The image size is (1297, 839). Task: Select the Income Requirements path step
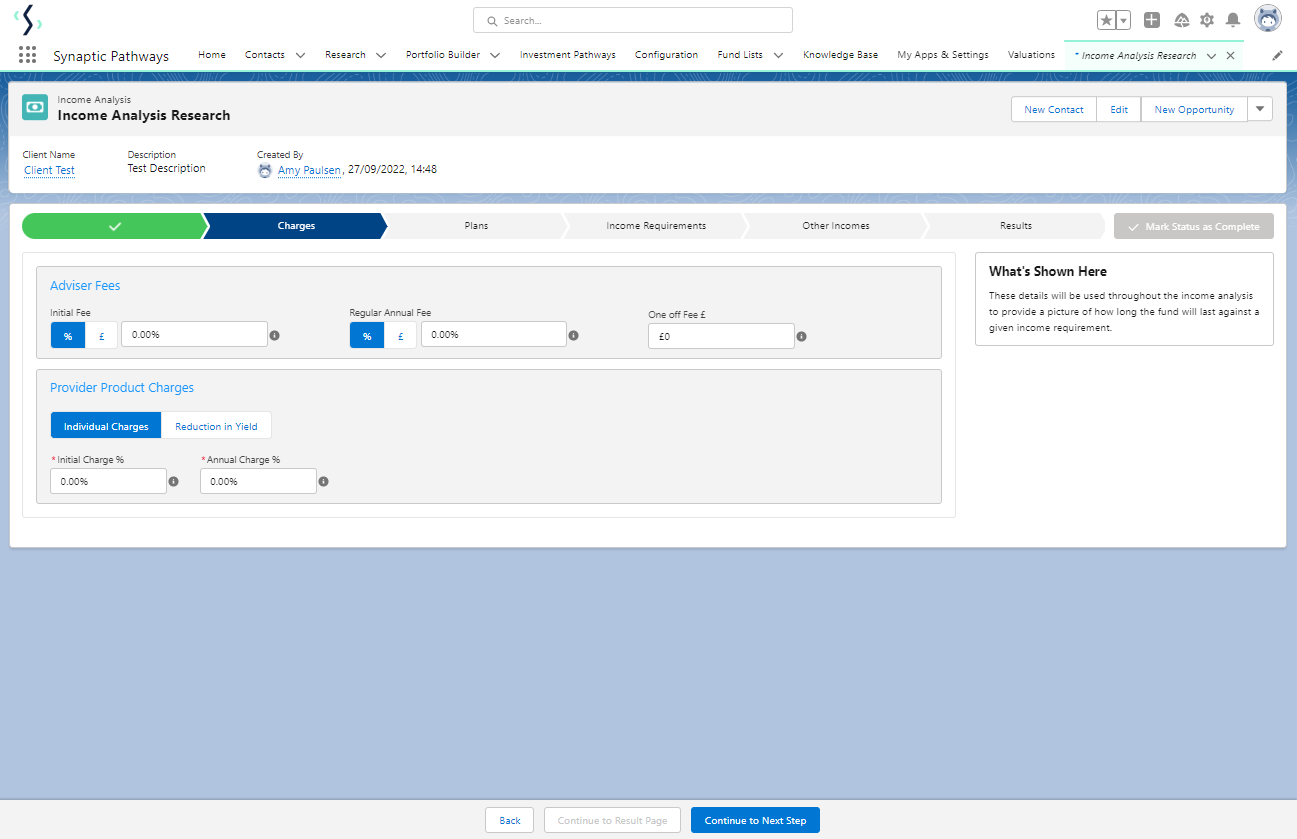click(x=656, y=226)
